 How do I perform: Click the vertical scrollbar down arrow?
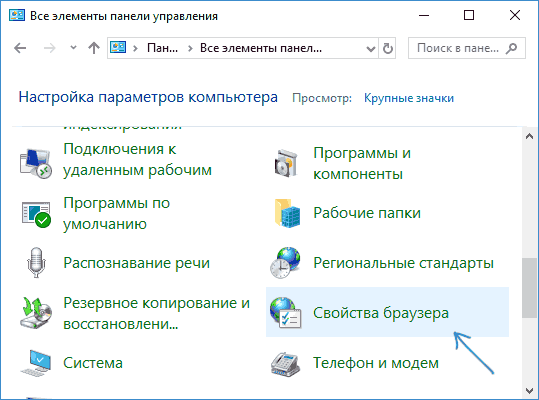coord(529,390)
